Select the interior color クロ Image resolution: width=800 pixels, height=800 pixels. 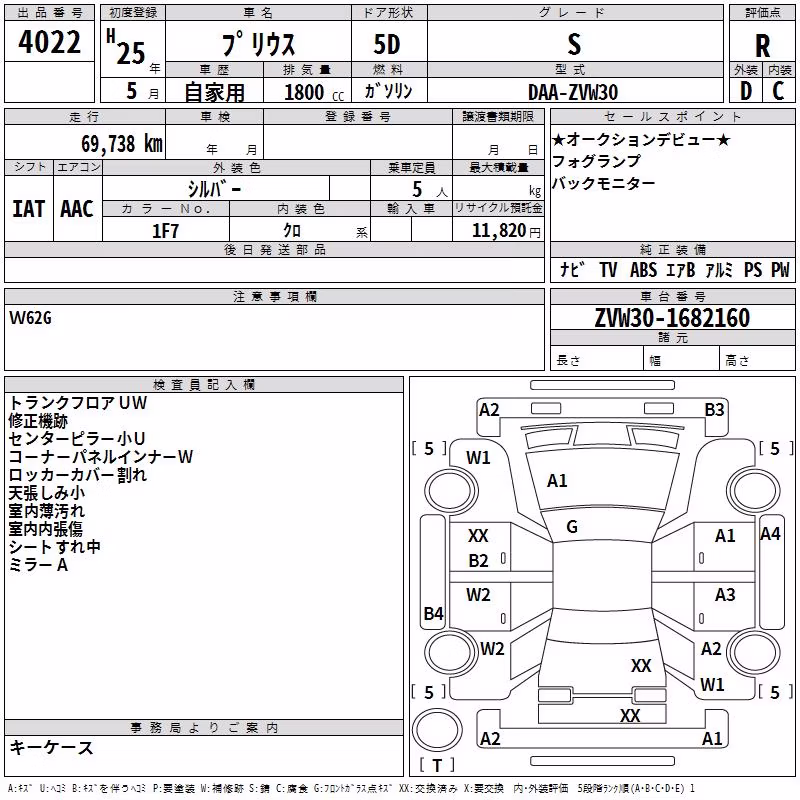click(292, 231)
